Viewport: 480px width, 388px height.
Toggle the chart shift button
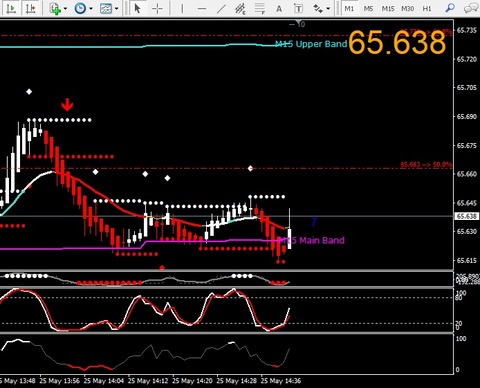(x=31, y=8)
